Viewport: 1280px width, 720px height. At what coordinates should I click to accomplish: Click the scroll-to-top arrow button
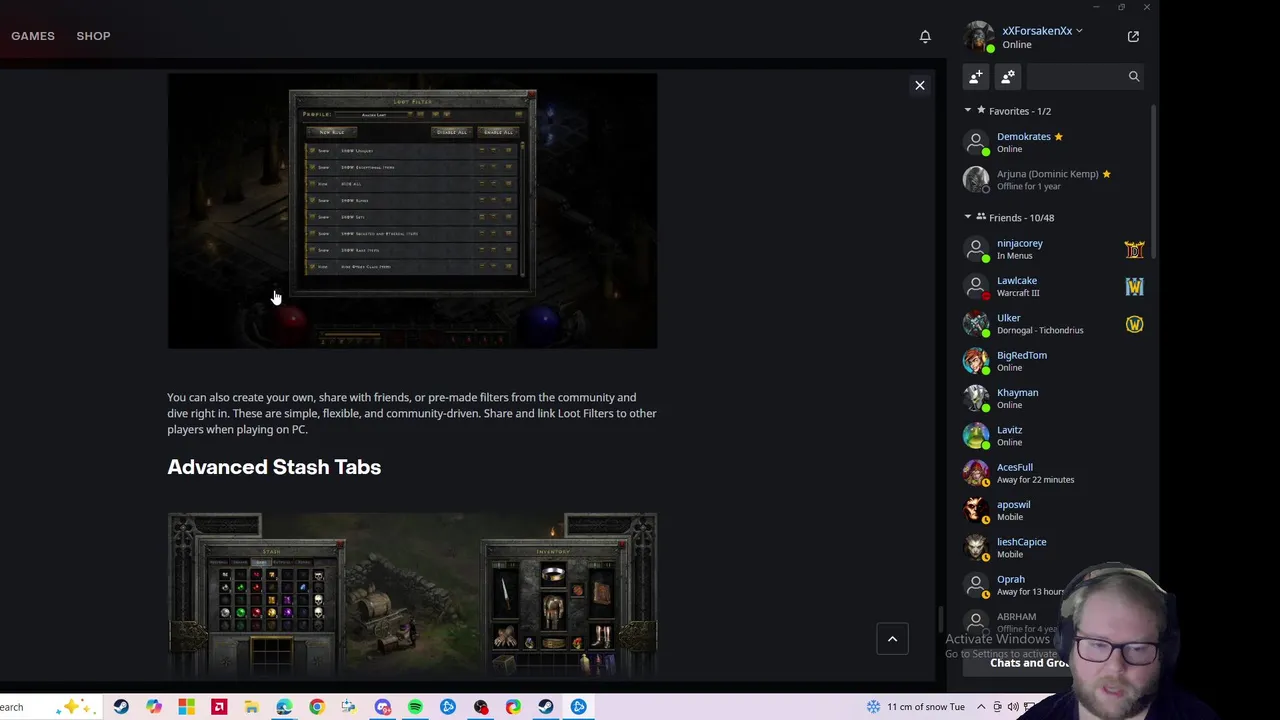tap(893, 639)
